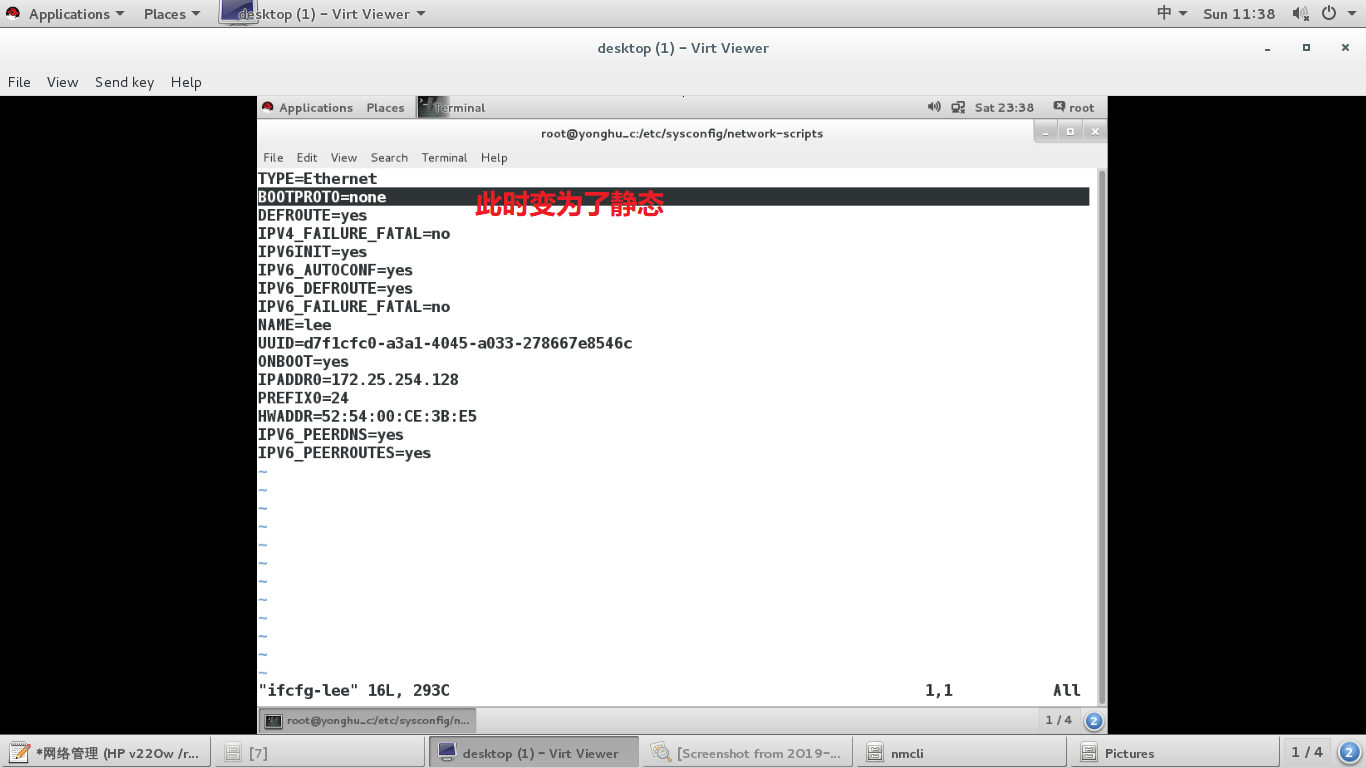Click the IPV6INIT=yes line
This screenshot has width=1366, height=768.
312,252
